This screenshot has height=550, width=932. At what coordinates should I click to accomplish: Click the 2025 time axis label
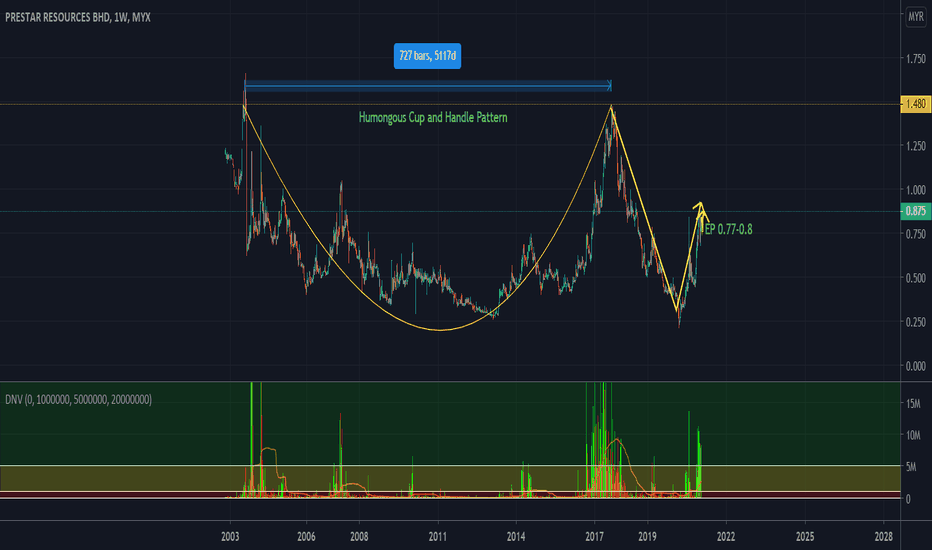805,536
